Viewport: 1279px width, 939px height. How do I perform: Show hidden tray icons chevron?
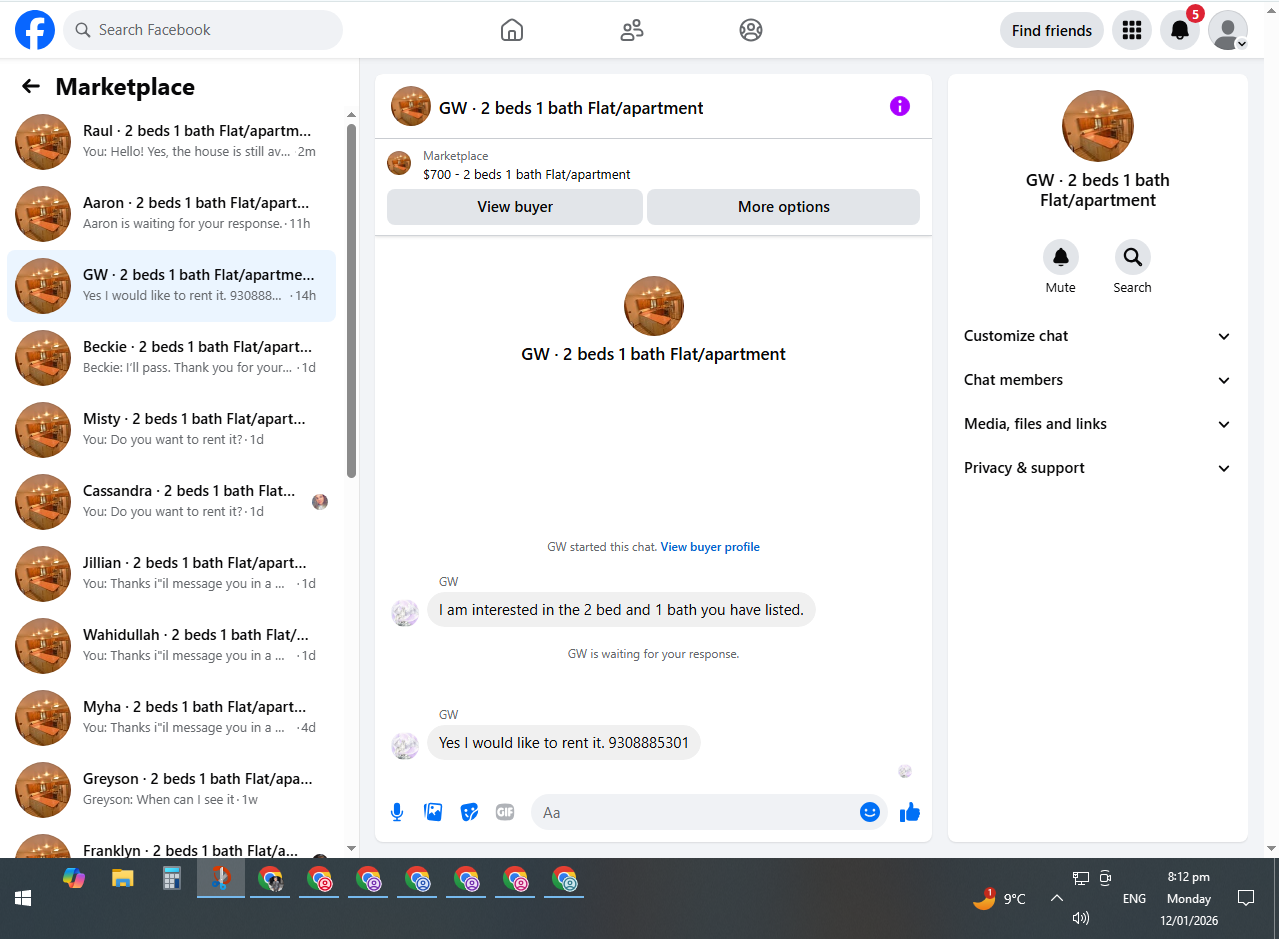[x=1056, y=898]
